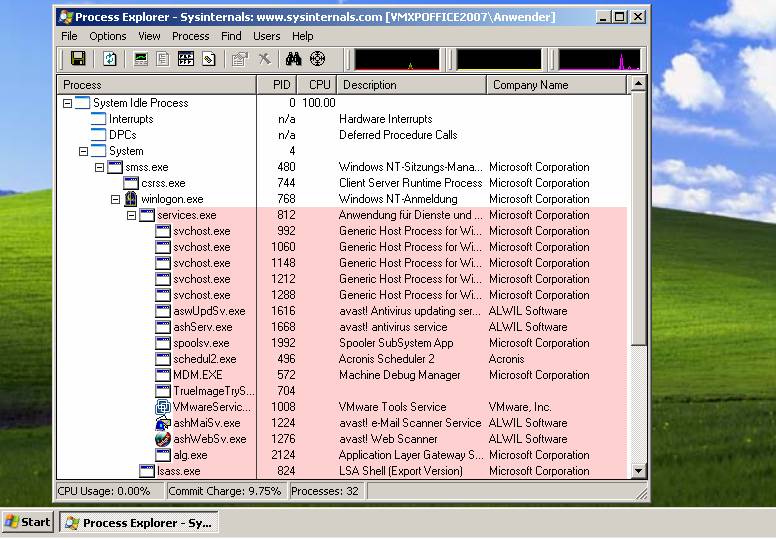Collapse the smss.exe tree node

point(99,167)
